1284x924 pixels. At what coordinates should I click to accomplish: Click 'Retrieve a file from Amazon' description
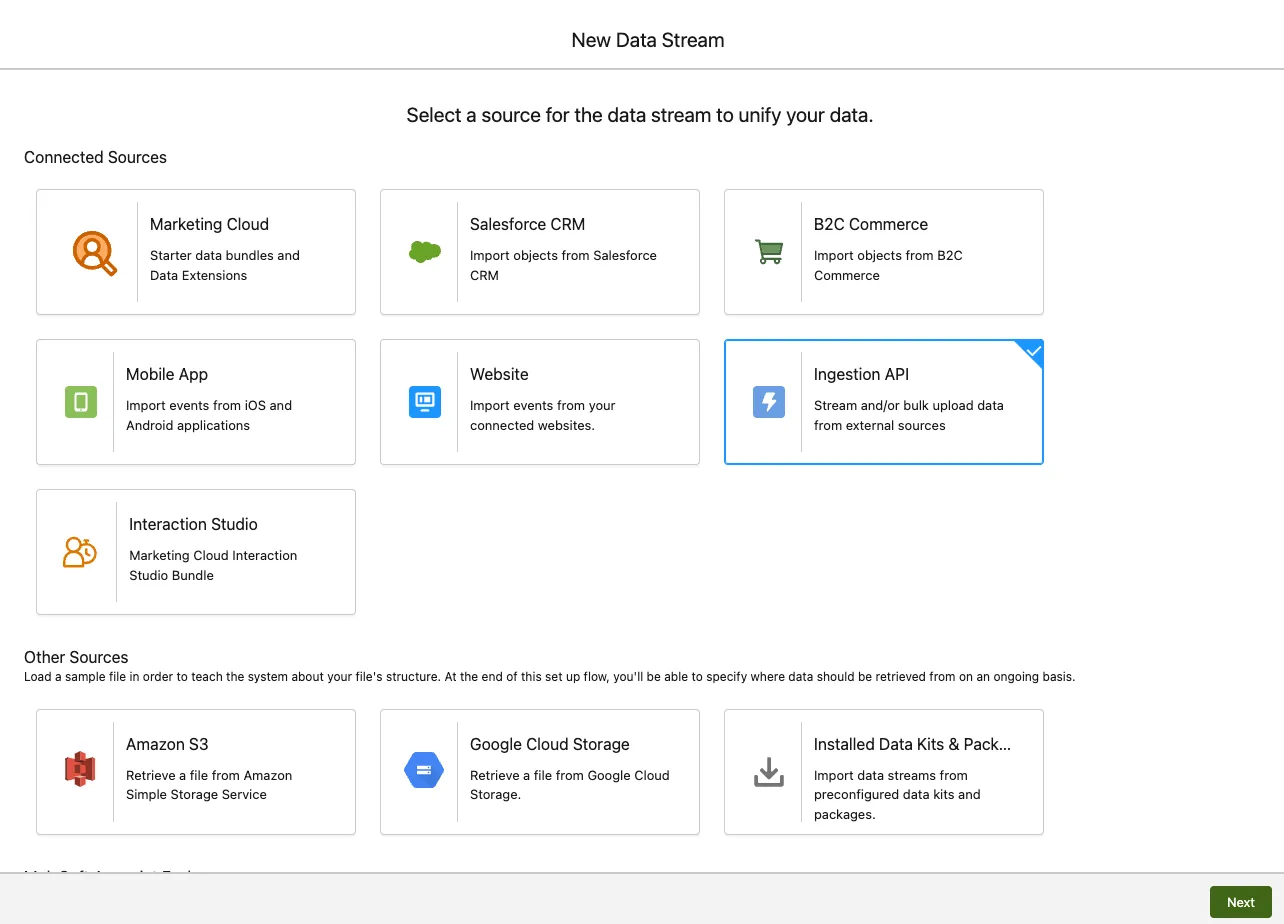(209, 785)
